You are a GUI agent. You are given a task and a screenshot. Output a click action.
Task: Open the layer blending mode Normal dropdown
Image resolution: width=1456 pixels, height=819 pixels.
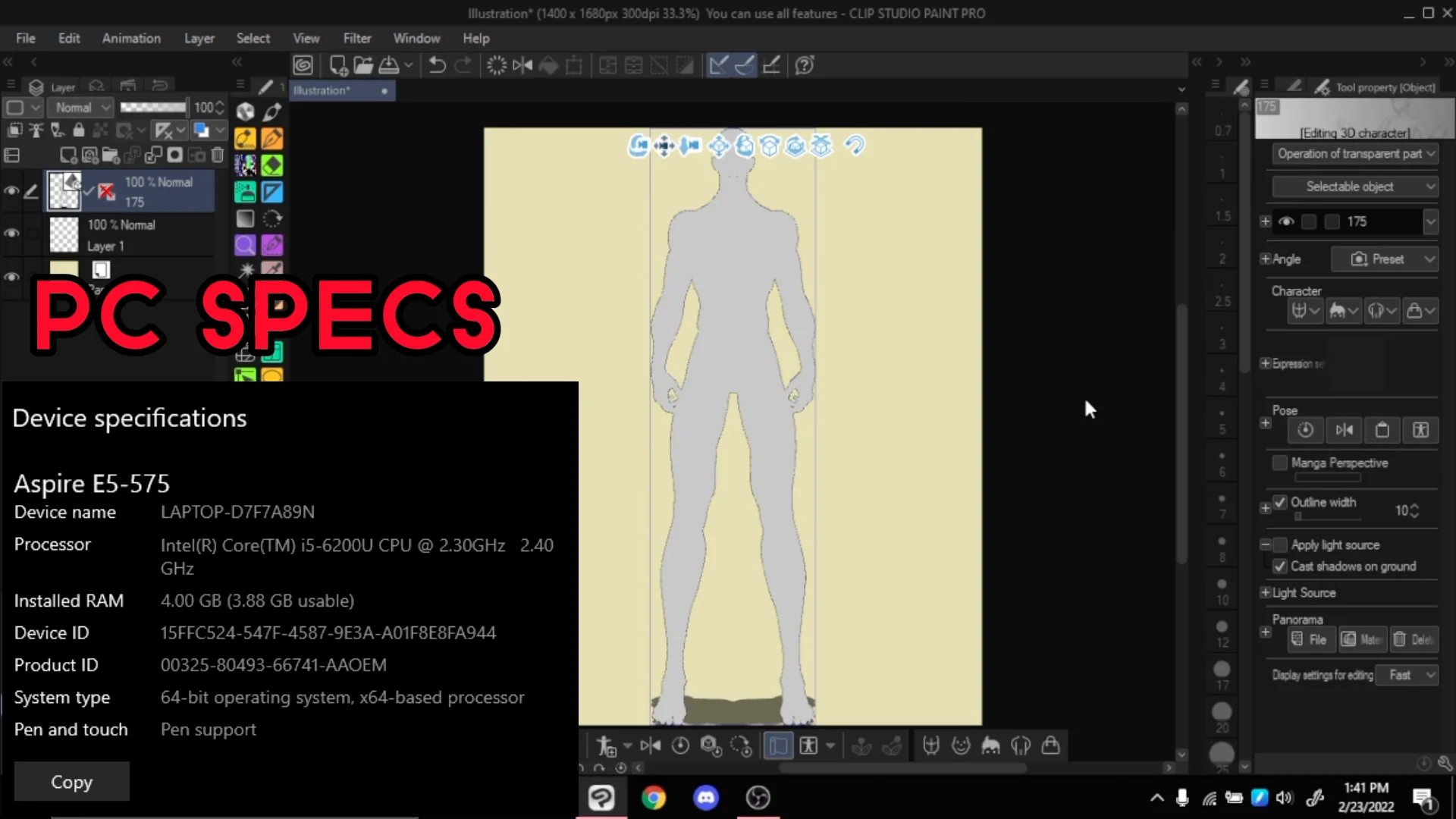(x=80, y=107)
